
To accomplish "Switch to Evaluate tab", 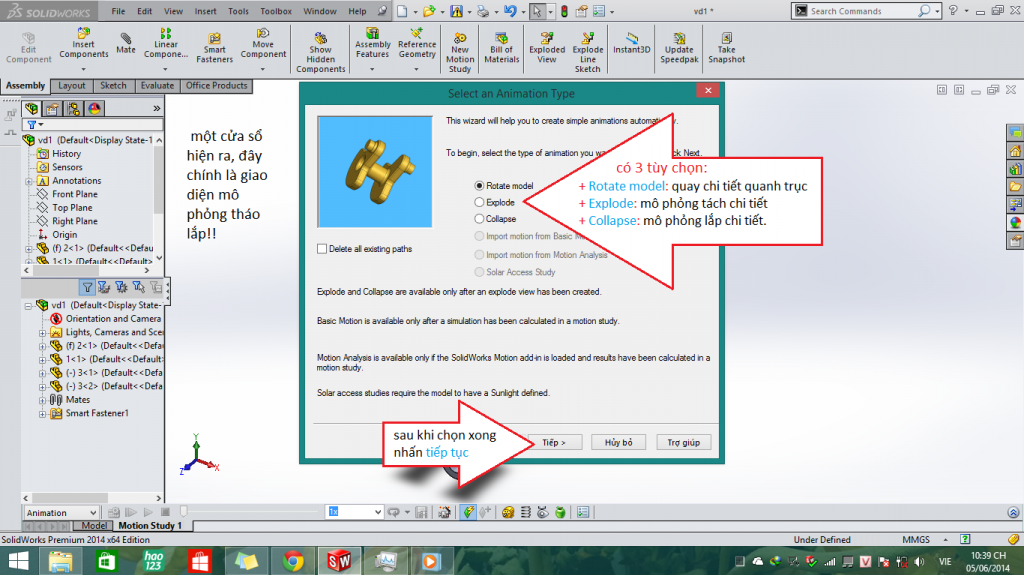I will (157, 86).
